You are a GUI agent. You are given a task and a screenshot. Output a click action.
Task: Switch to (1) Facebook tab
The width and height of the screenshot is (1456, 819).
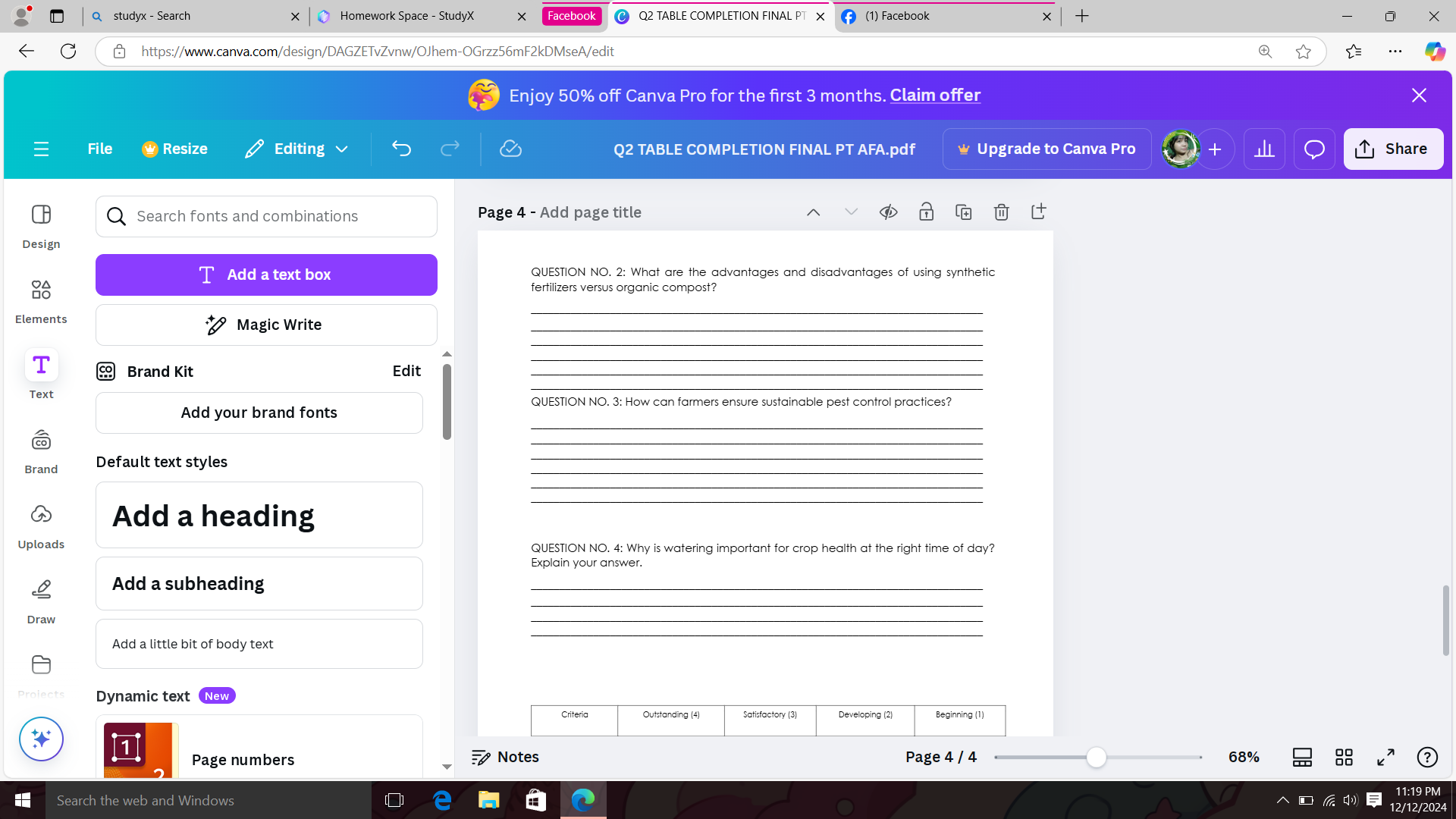tap(947, 16)
